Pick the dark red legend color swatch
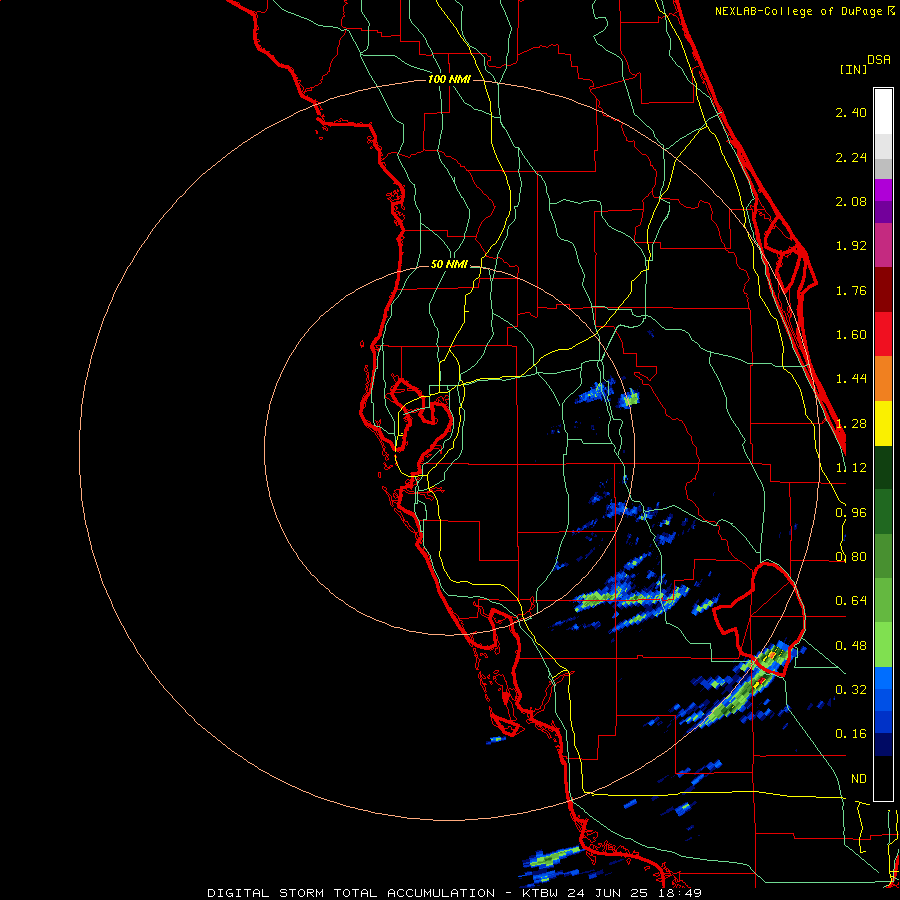 [x=883, y=290]
